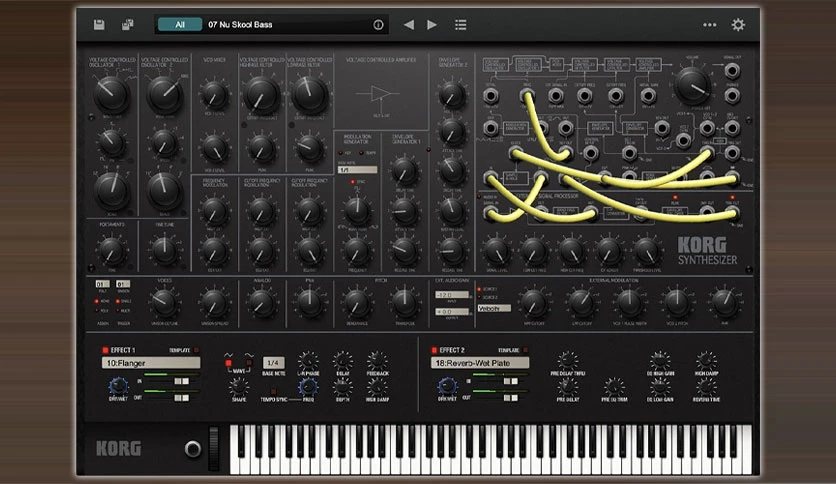Screen dimensions: 836x484
Task: Toggle the Modulation Generator Key LED
Action: (x=341, y=153)
